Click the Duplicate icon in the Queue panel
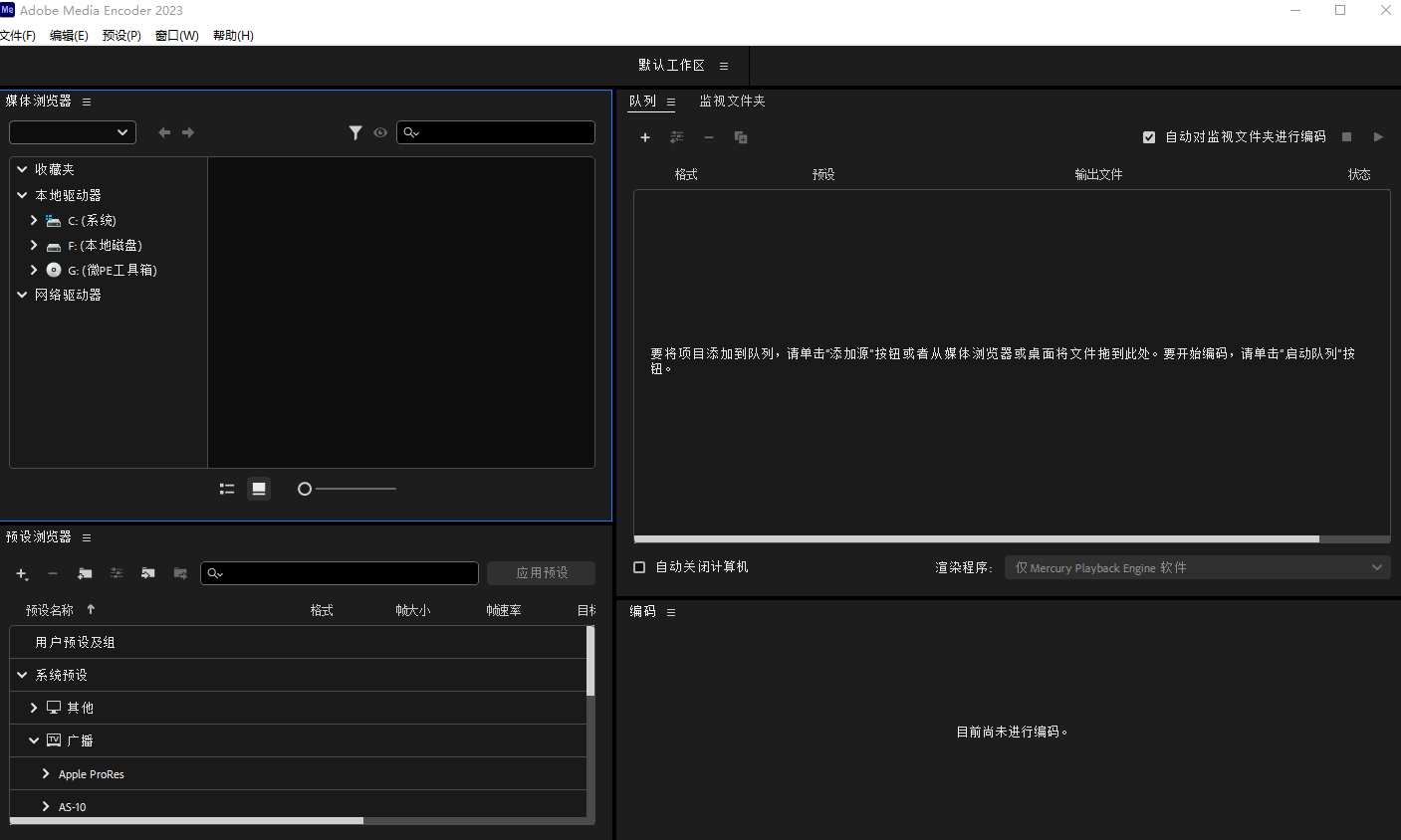This screenshot has width=1401, height=840. [740, 137]
